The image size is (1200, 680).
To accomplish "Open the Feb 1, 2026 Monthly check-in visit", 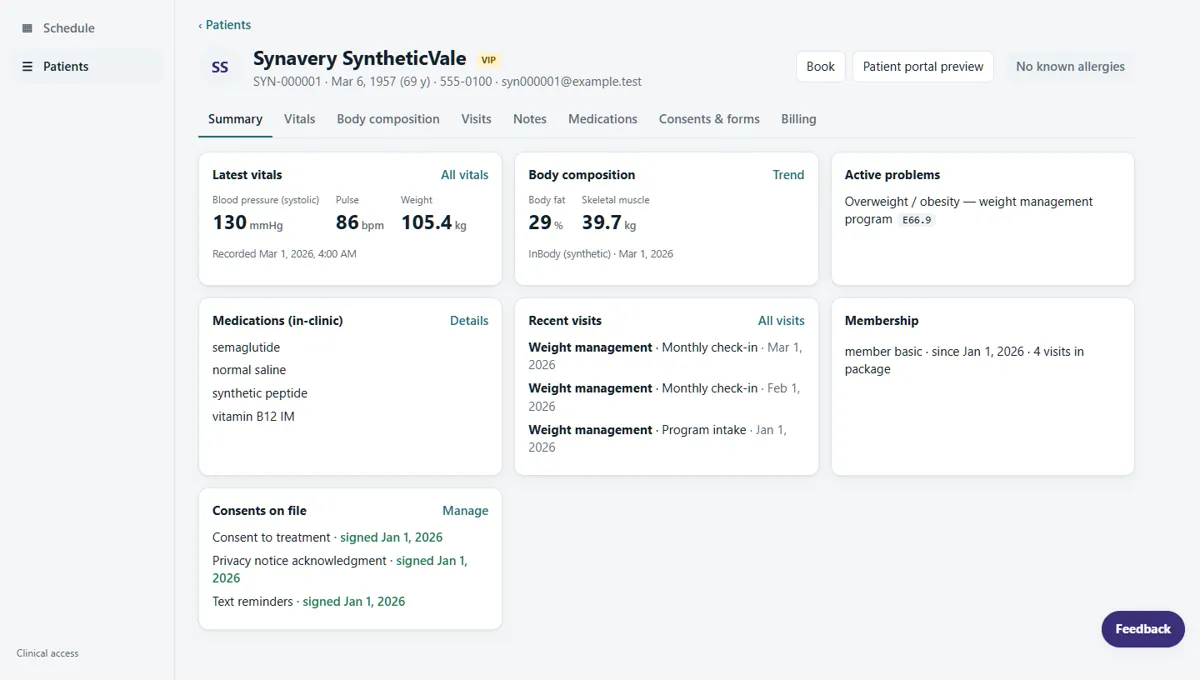I will (666, 397).
